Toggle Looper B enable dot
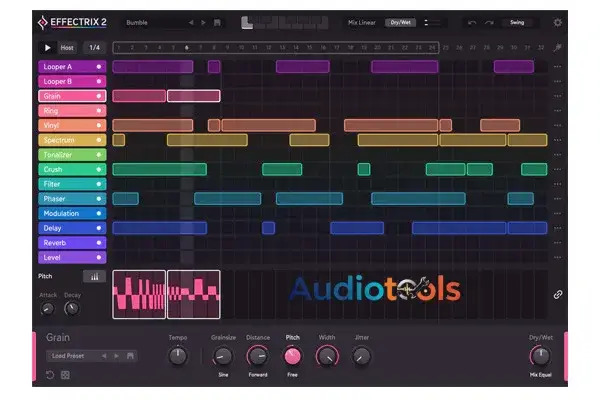The width and height of the screenshot is (600, 400). point(99,82)
